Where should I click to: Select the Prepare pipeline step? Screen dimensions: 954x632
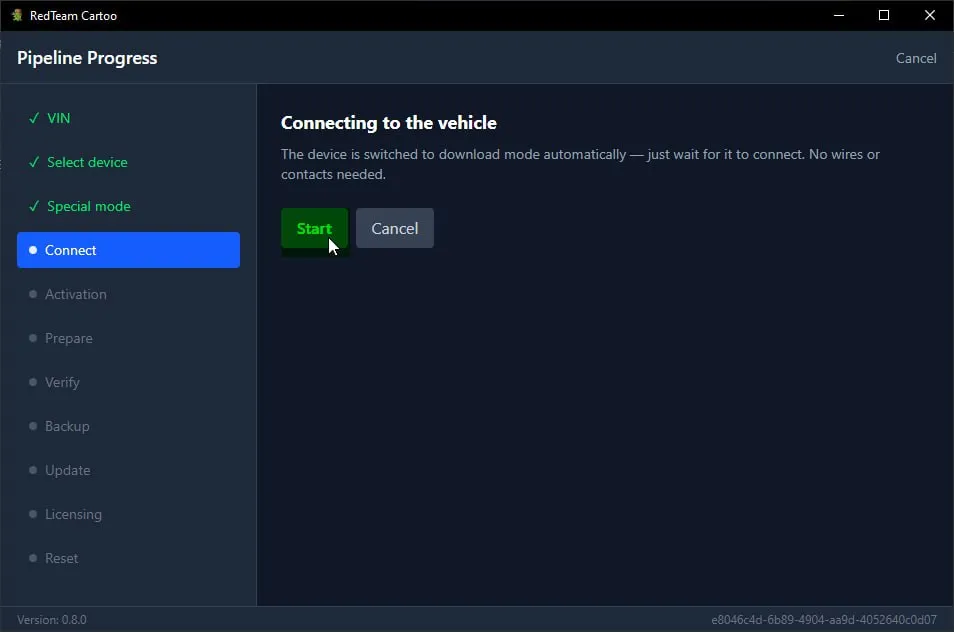tap(128, 338)
